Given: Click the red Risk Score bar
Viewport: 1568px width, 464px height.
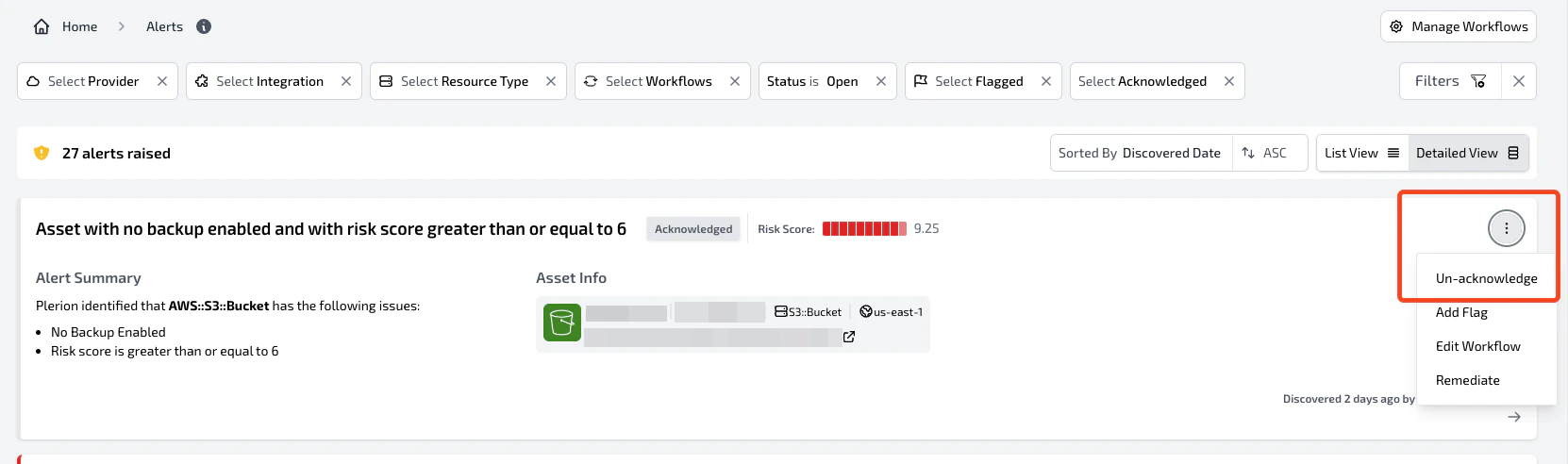Looking at the screenshot, I should point(864,228).
